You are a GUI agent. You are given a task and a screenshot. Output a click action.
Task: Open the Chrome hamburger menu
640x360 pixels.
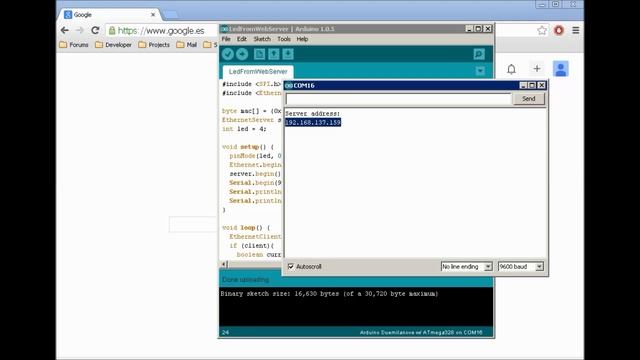pyautogui.click(x=576, y=30)
